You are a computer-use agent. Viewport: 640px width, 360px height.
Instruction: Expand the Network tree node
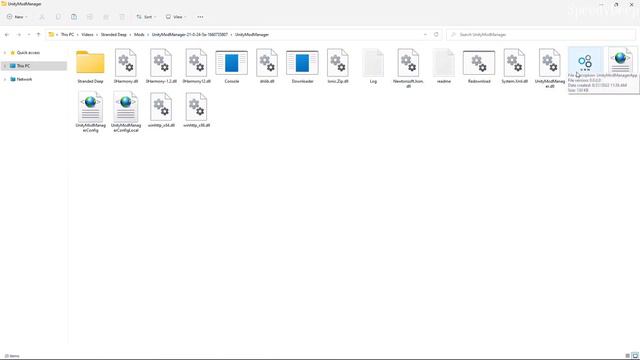pos(5,79)
